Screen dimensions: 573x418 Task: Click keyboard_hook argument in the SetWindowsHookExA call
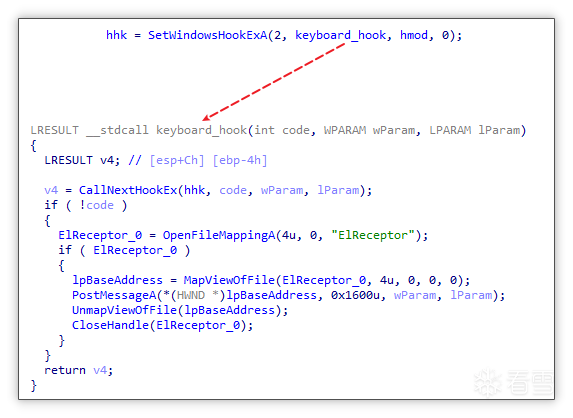340,35
